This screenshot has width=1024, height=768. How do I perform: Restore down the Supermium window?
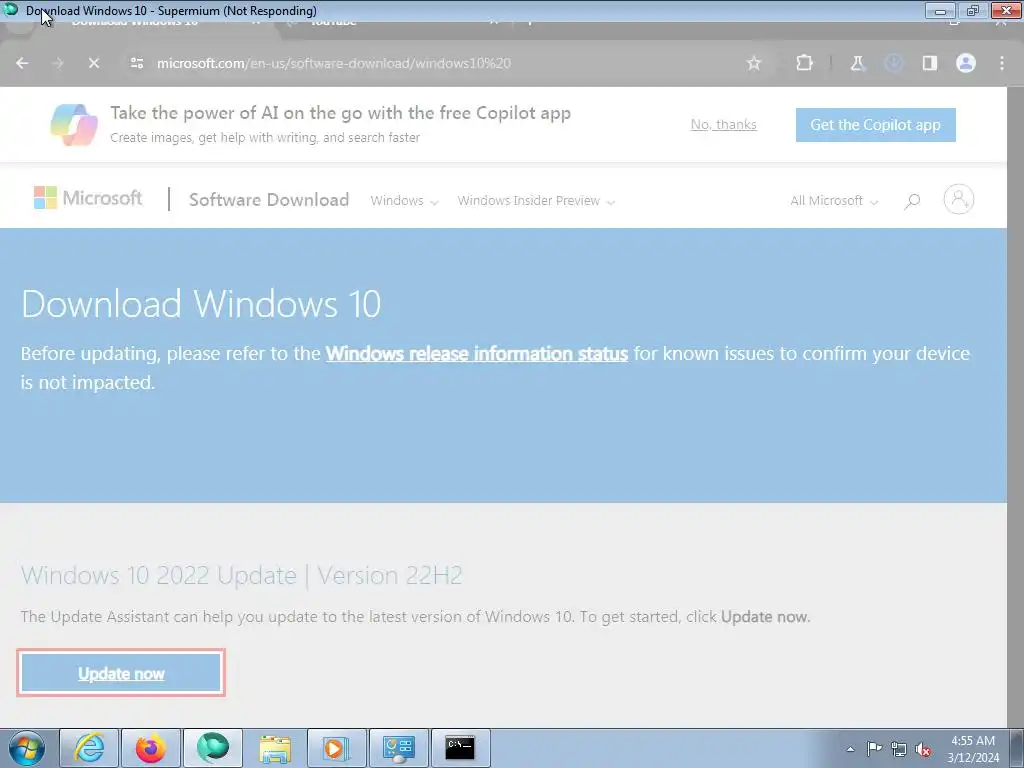tap(973, 10)
